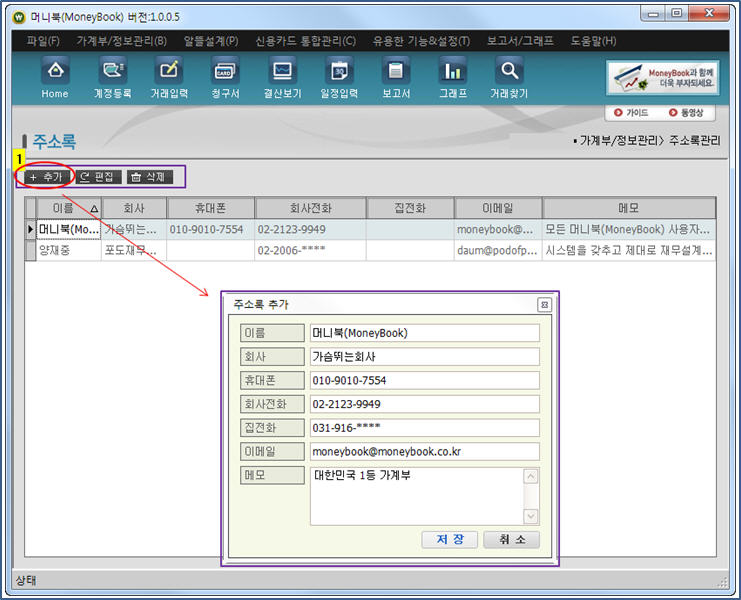
Task: Open the 알뜰설계(P) menu
Action: tap(211, 41)
